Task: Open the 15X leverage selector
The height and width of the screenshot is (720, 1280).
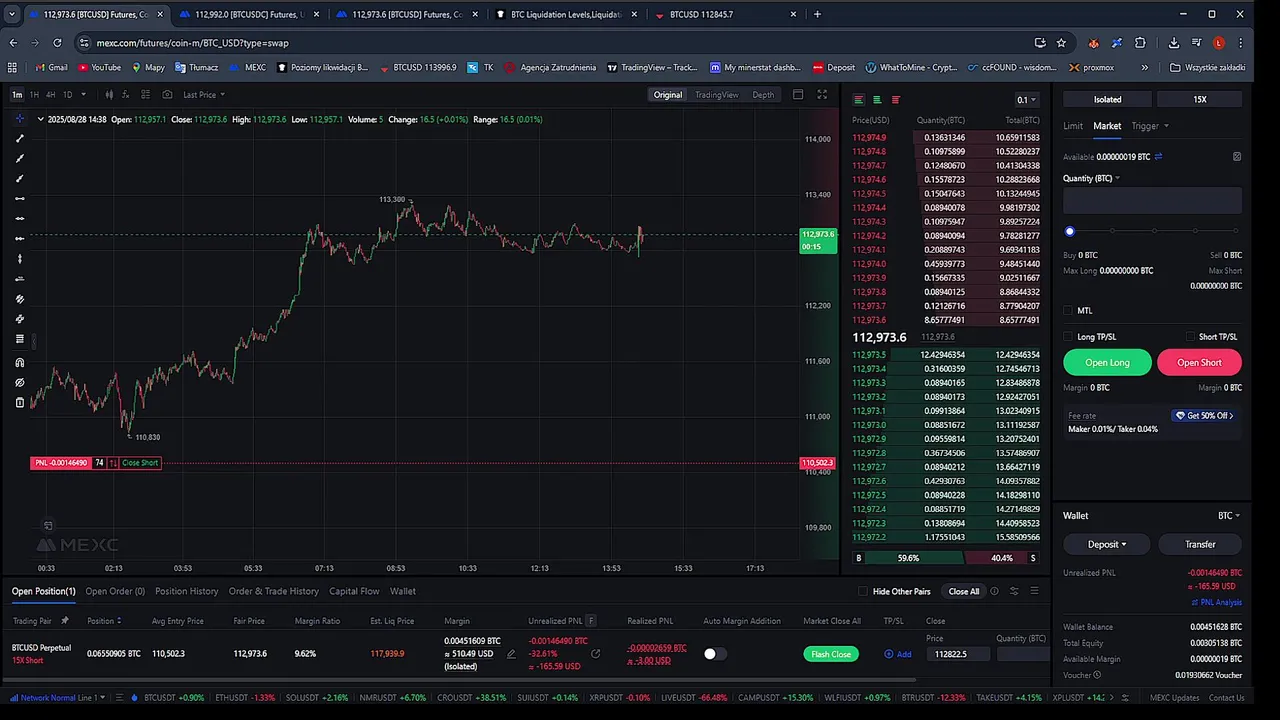Action: [x=1199, y=99]
